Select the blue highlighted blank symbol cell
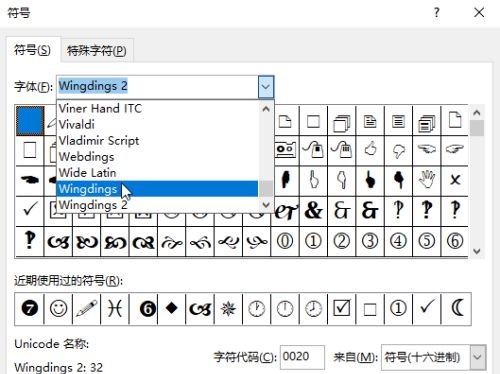 coord(30,121)
